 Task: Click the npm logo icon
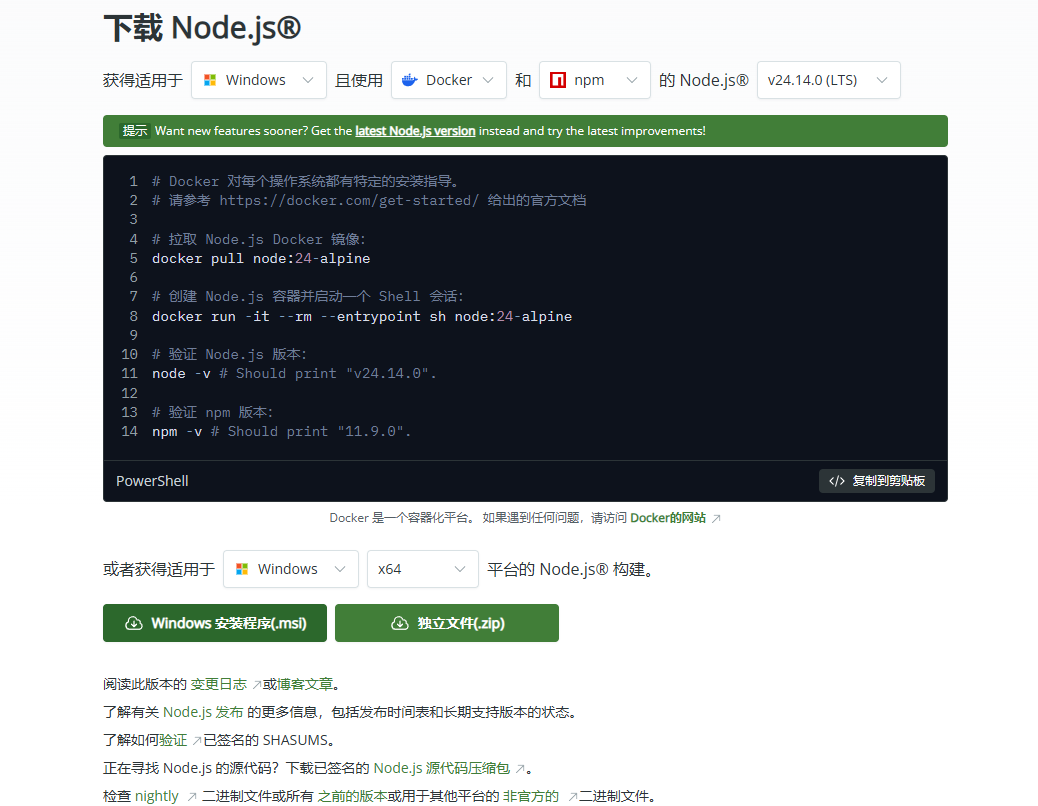(557, 80)
